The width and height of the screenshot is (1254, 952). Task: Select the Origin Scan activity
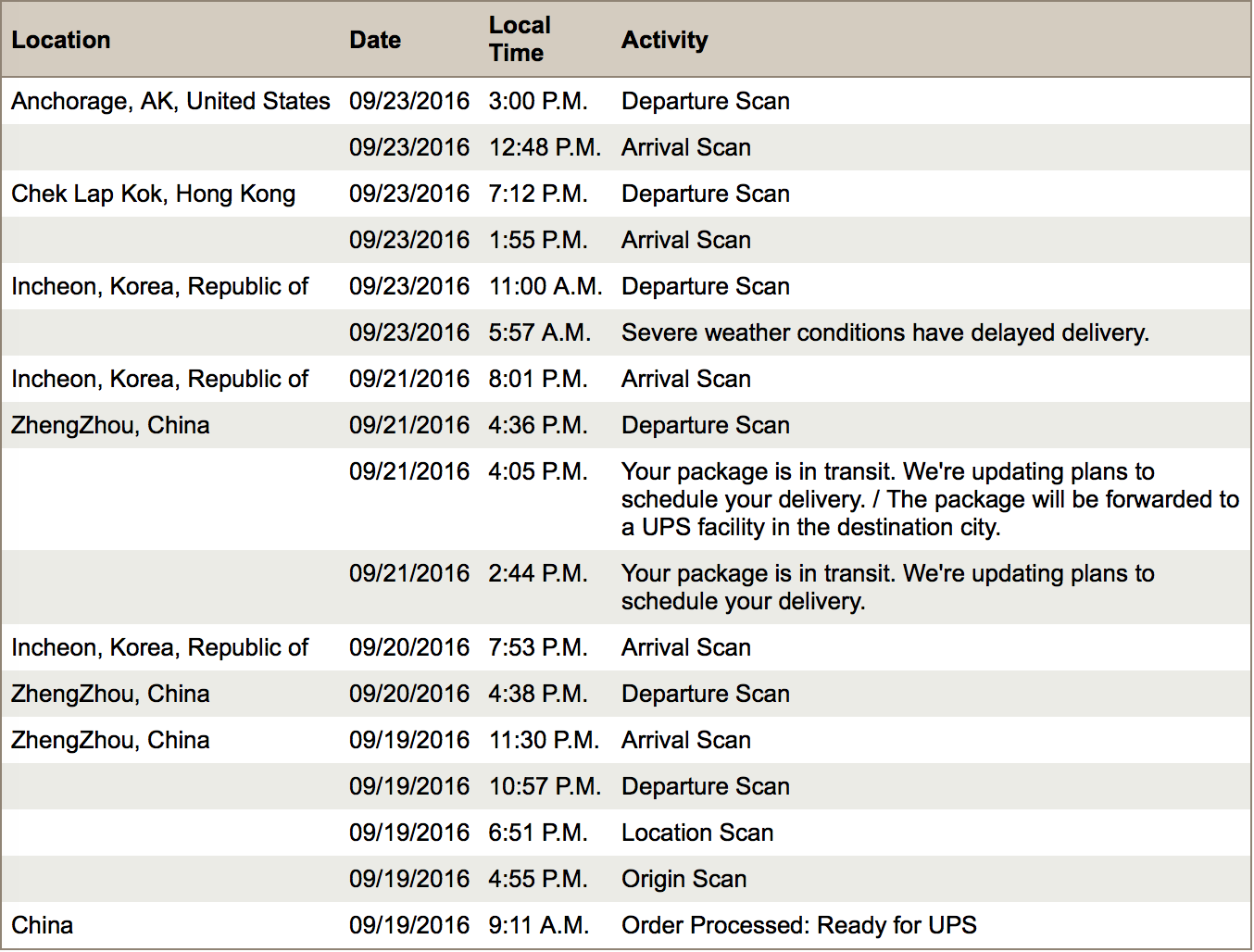(683, 879)
